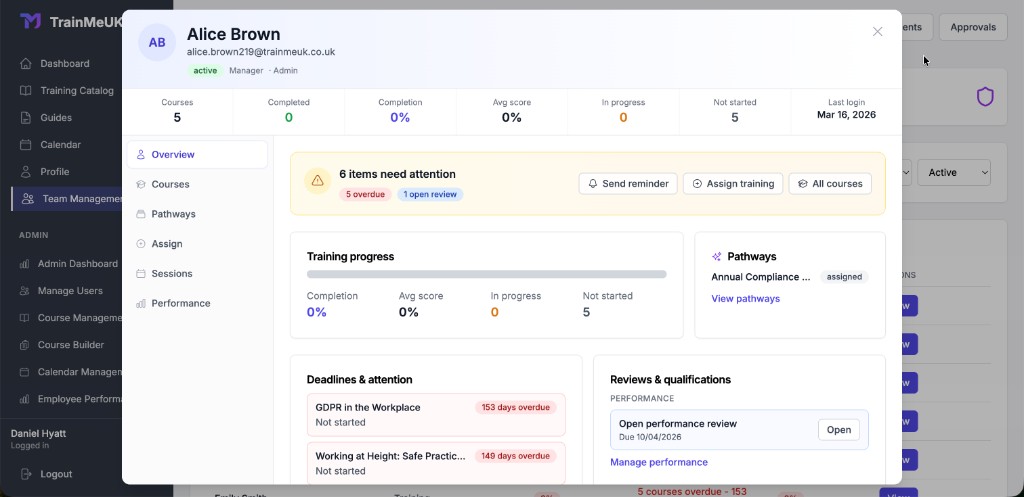Open the Active status dropdown

pyautogui.click(x=953, y=172)
